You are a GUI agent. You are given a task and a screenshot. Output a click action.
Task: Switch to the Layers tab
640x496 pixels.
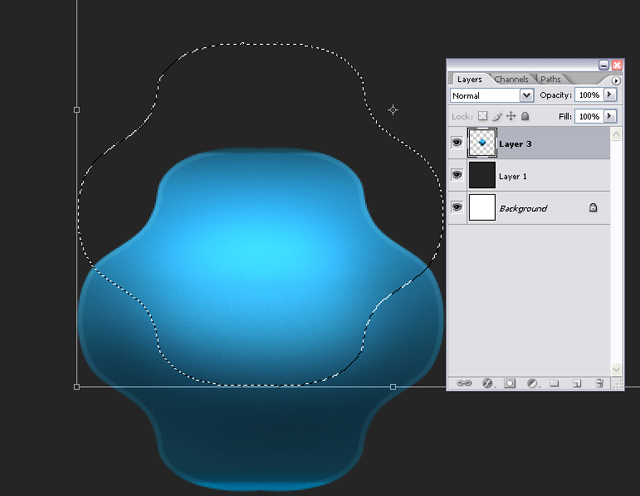[x=469, y=79]
